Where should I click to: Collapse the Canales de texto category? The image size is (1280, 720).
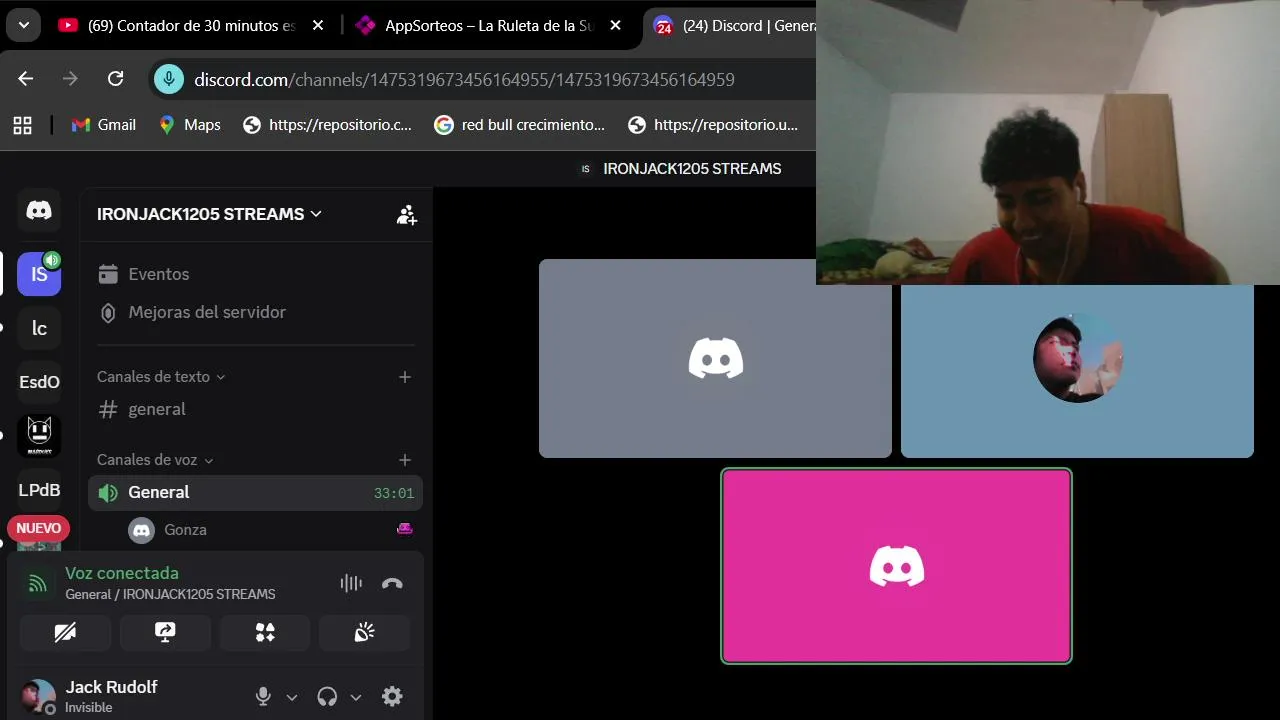(x=161, y=377)
